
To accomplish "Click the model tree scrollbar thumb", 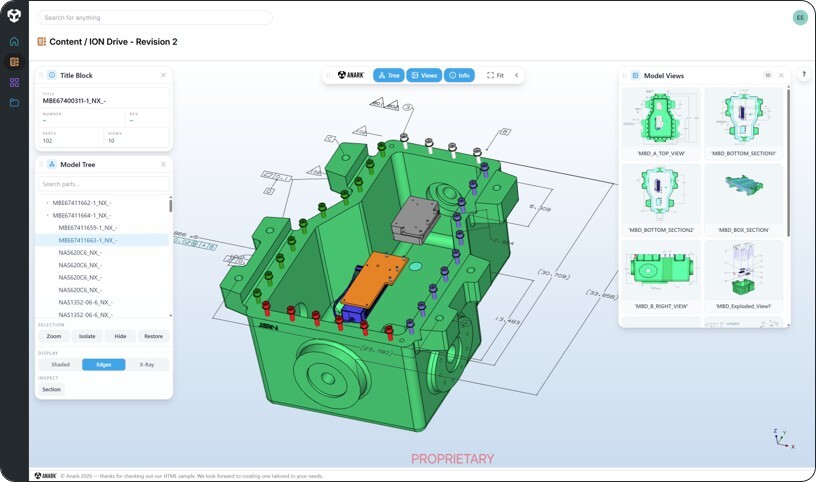I will point(171,205).
